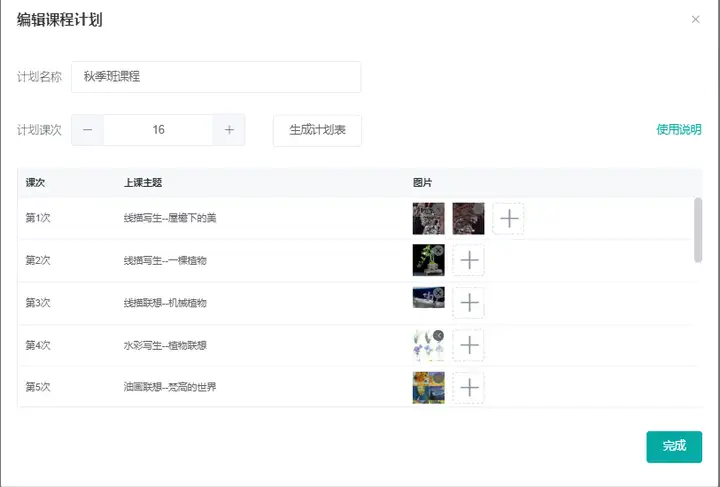Add image for 第5次 lesson
720x487 pixels.
[469, 387]
